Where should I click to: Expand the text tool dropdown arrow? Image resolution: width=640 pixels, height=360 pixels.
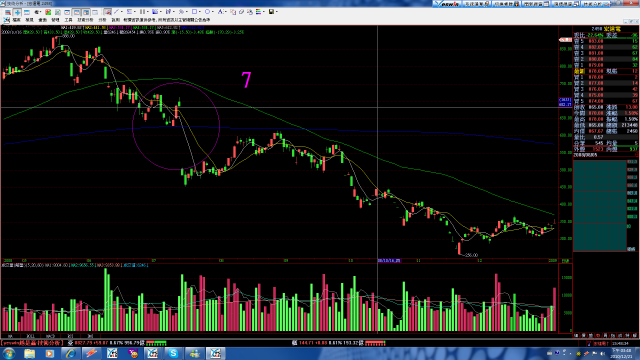coord(226,12)
